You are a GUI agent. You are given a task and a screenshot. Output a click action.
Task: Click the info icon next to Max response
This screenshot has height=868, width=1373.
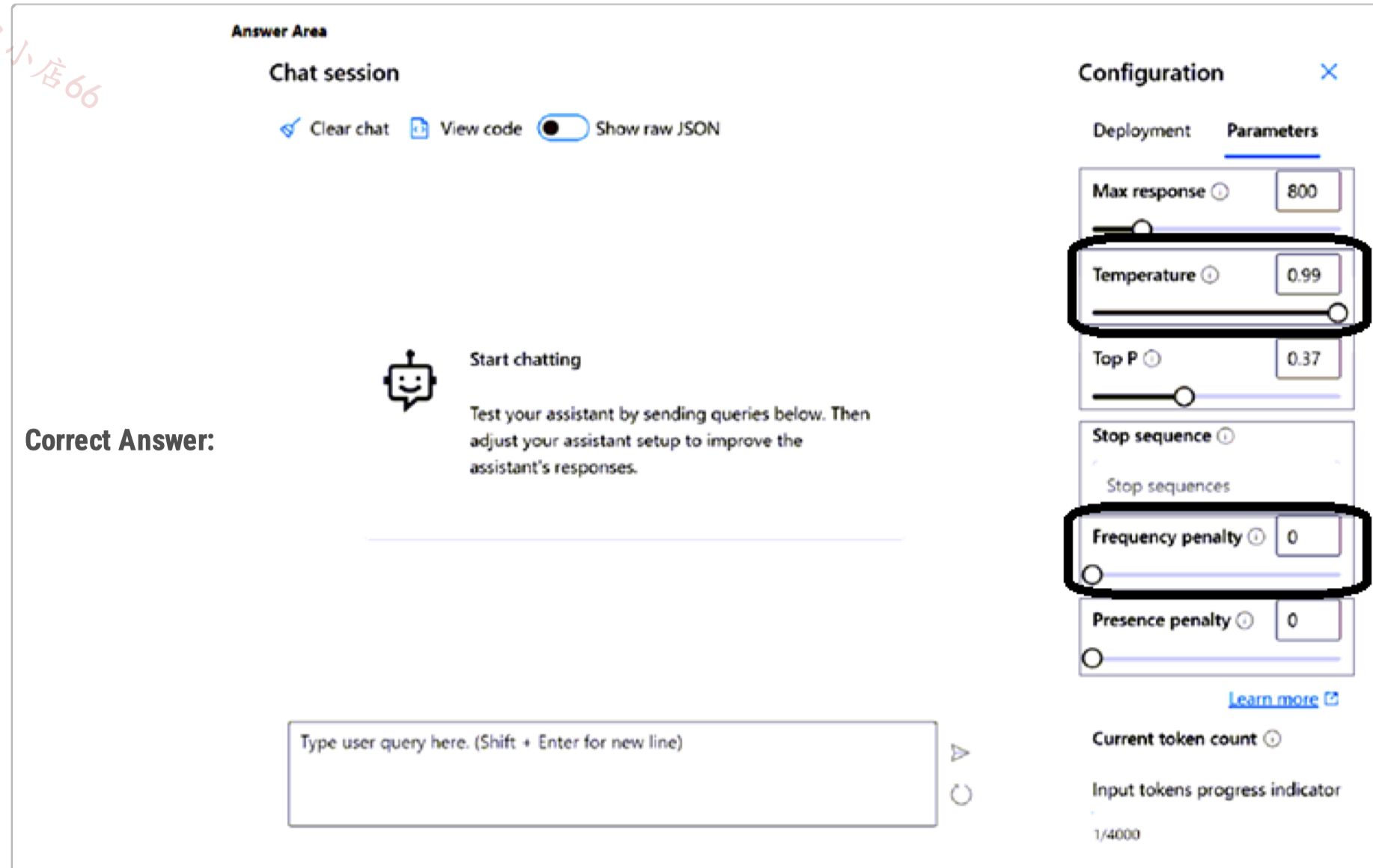coord(1220,192)
